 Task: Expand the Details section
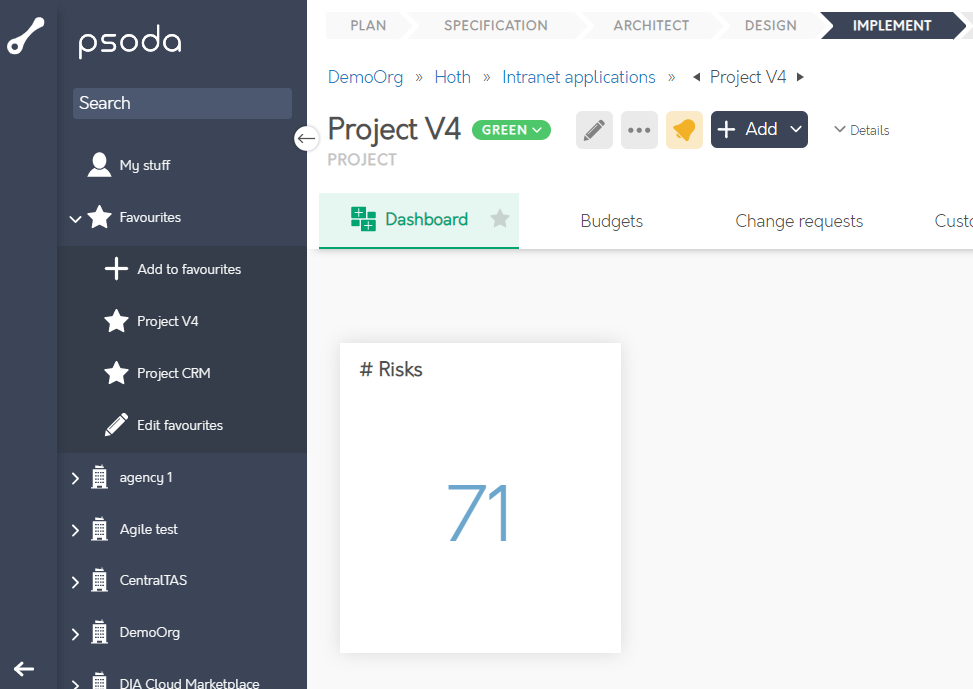click(x=861, y=129)
